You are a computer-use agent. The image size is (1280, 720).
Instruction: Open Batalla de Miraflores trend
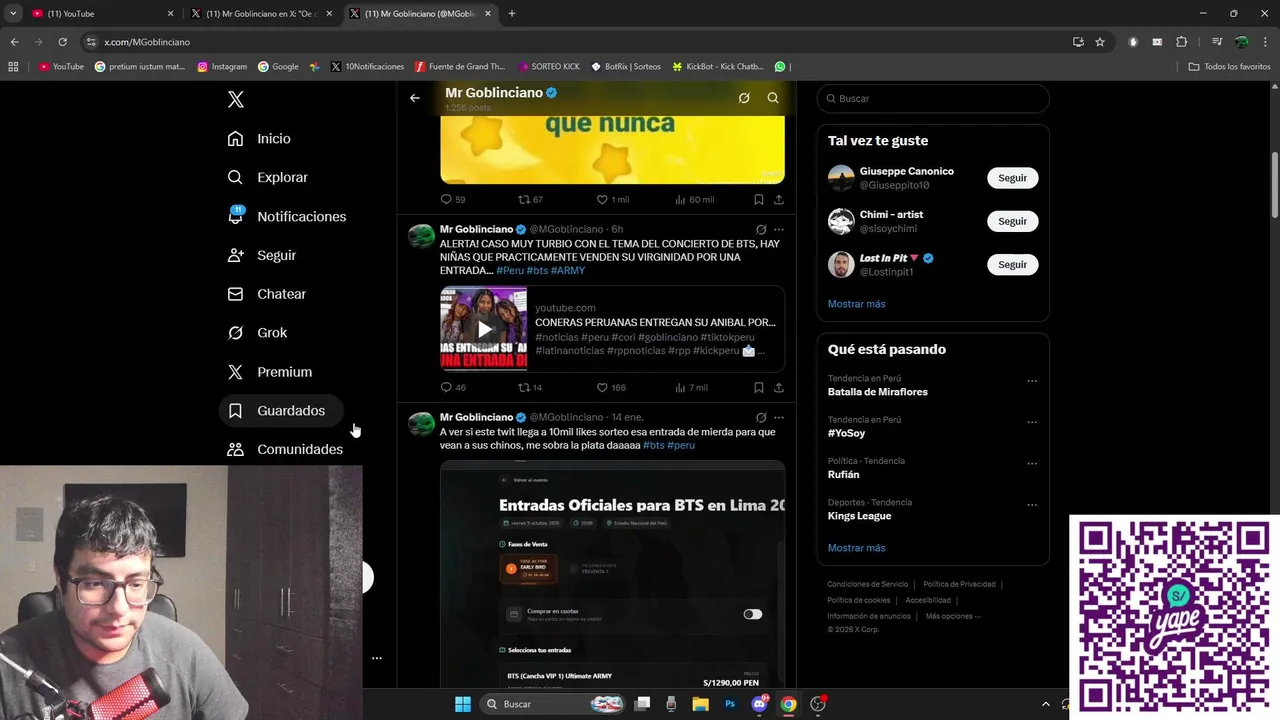(x=877, y=392)
